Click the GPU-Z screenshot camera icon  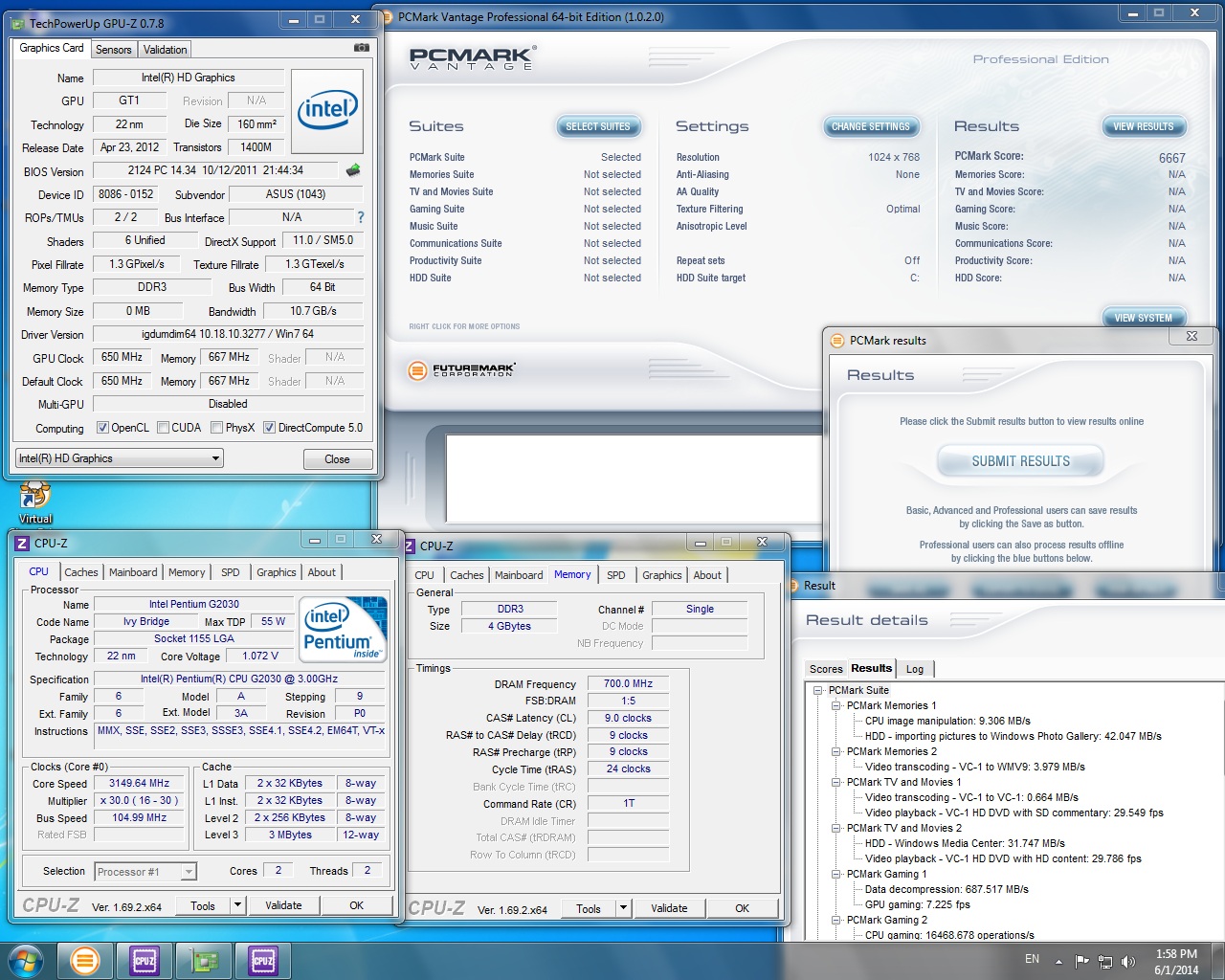pos(361,47)
